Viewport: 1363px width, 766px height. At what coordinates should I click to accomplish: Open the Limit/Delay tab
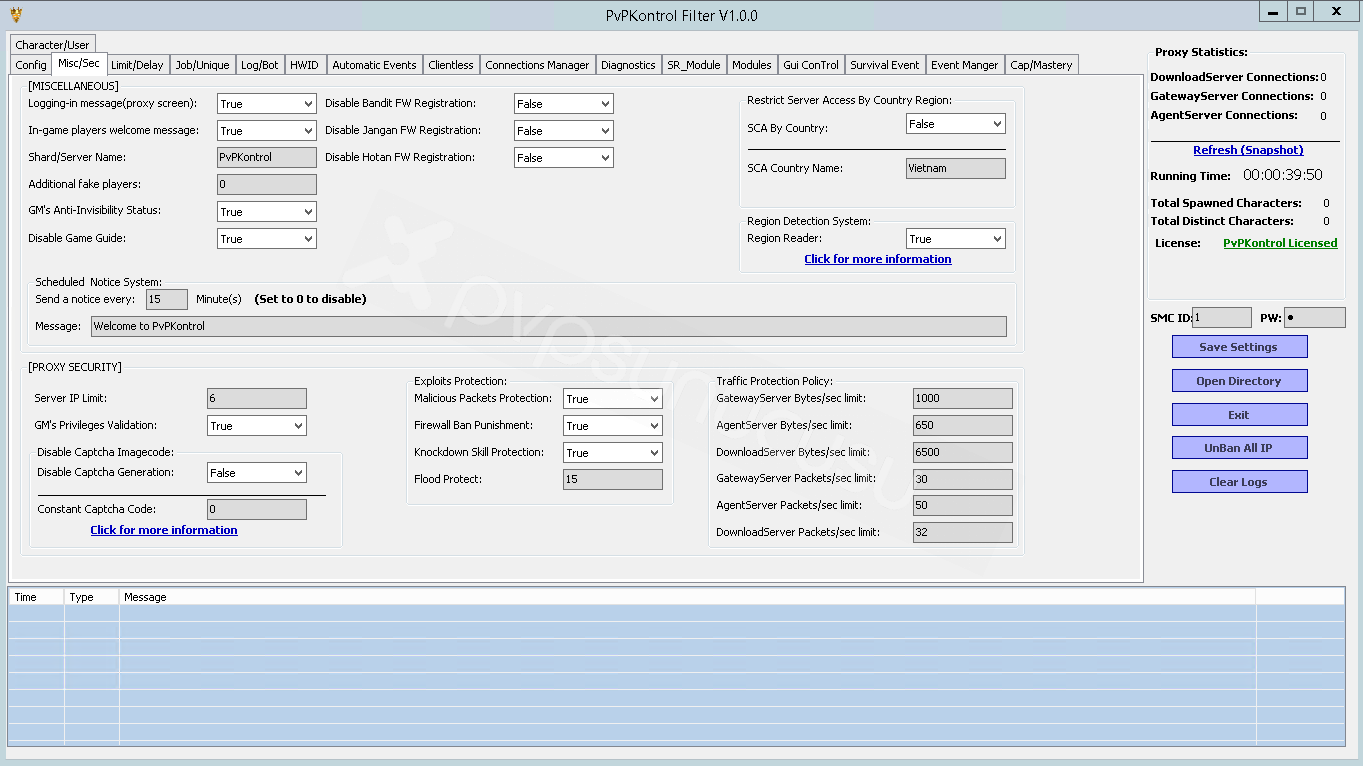coord(137,65)
